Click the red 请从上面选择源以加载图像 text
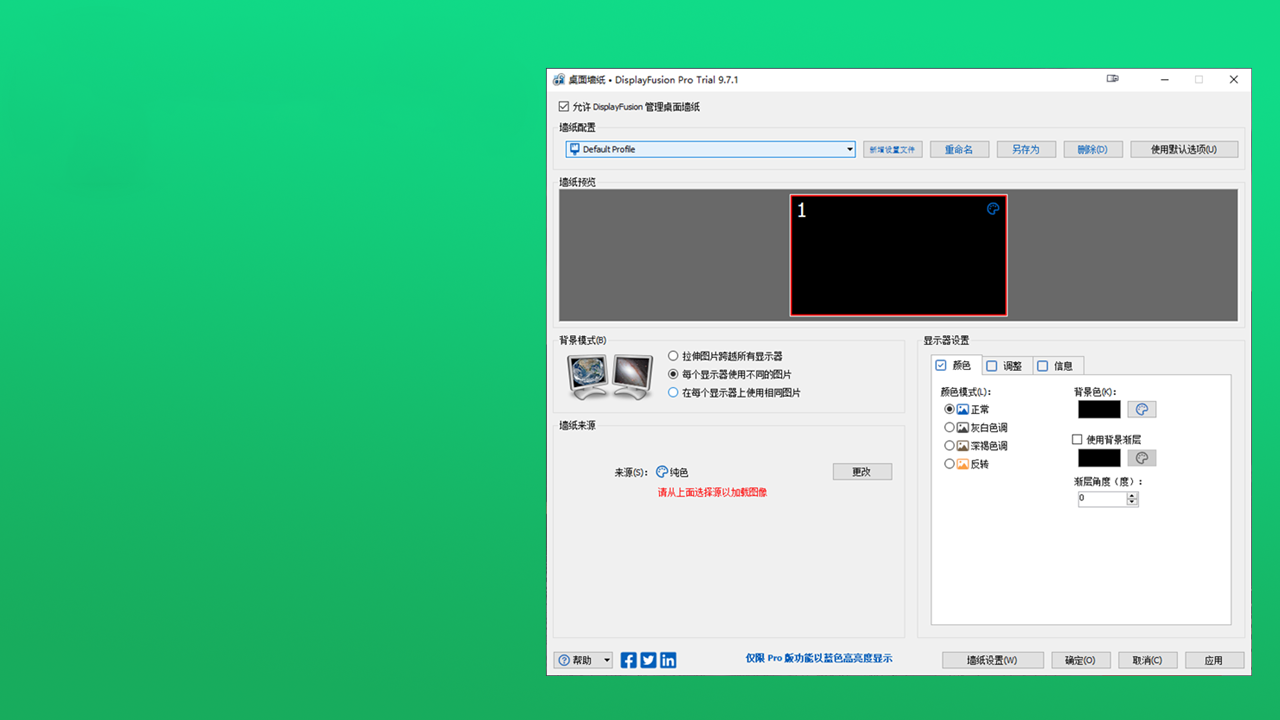Viewport: 1280px width, 720px height. click(x=712, y=492)
